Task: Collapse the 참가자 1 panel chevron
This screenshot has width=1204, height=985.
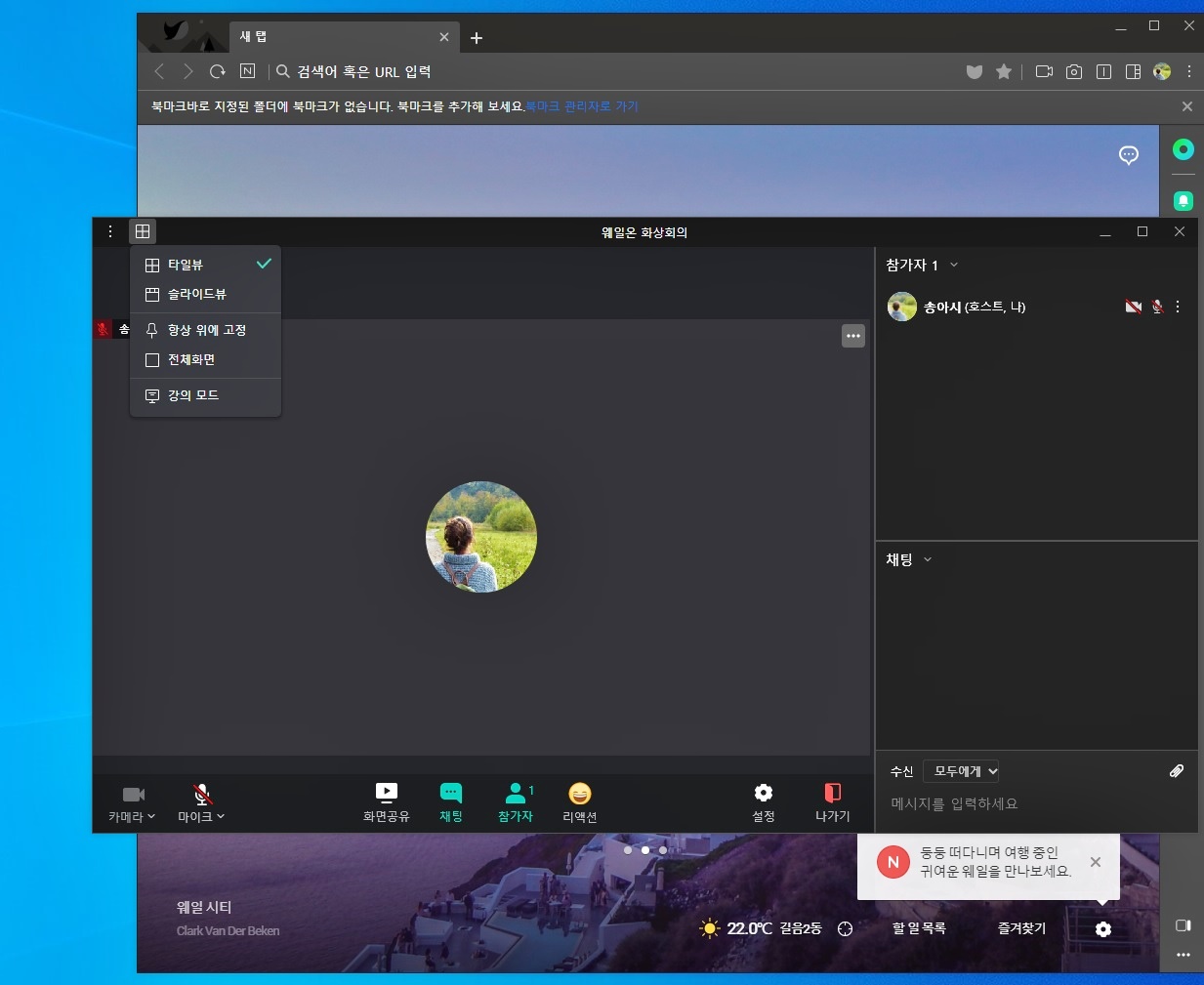Action: (954, 266)
